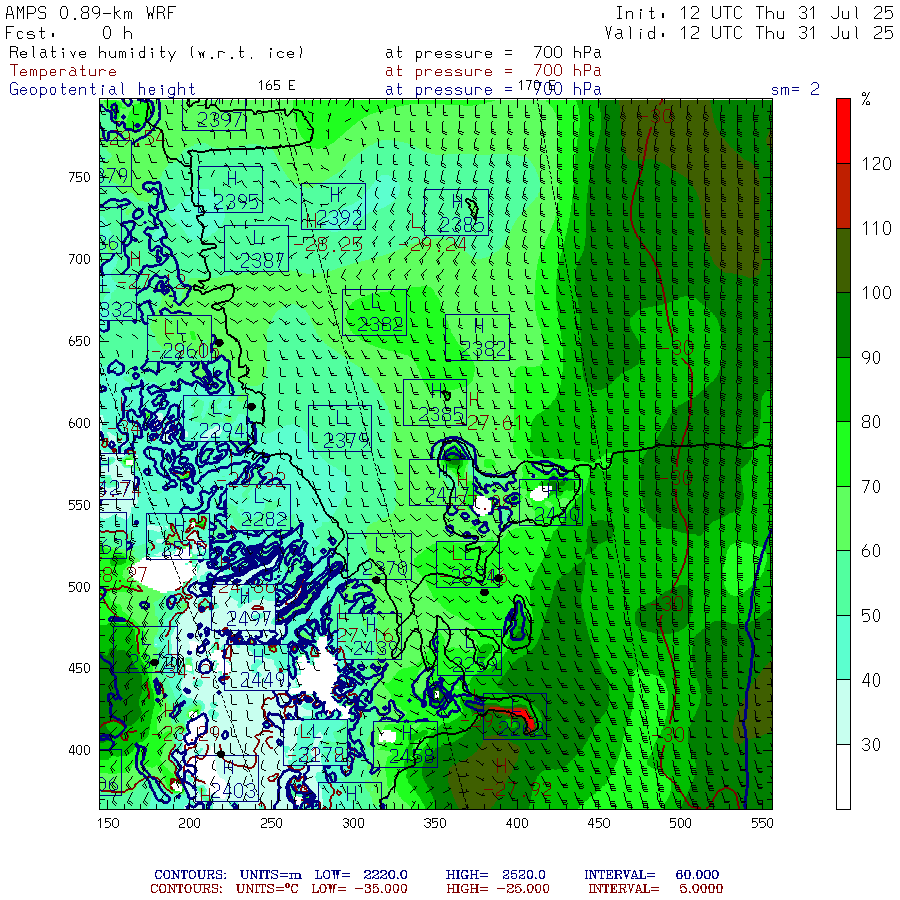Click the '90' color bar tick label
Viewport: 900px width, 900px height.
coord(871,358)
